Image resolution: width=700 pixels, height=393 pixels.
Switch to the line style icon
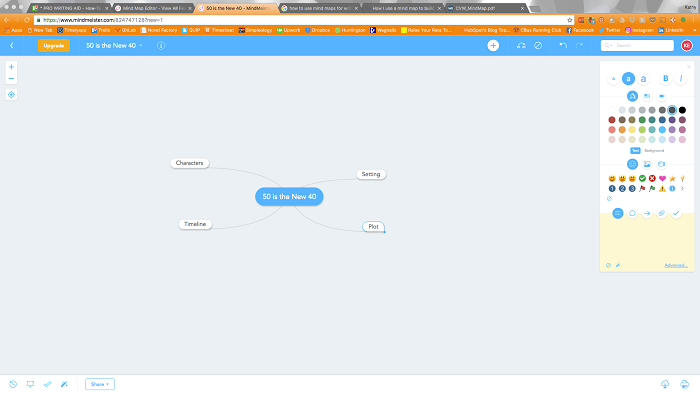pyautogui.click(x=662, y=96)
